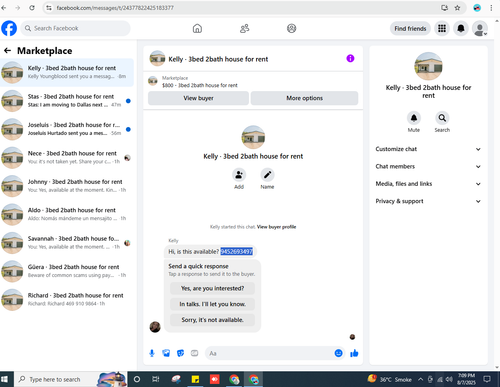The width and height of the screenshot is (500, 387).
Task: Click the Windows Type here to search box
Action: (70, 379)
